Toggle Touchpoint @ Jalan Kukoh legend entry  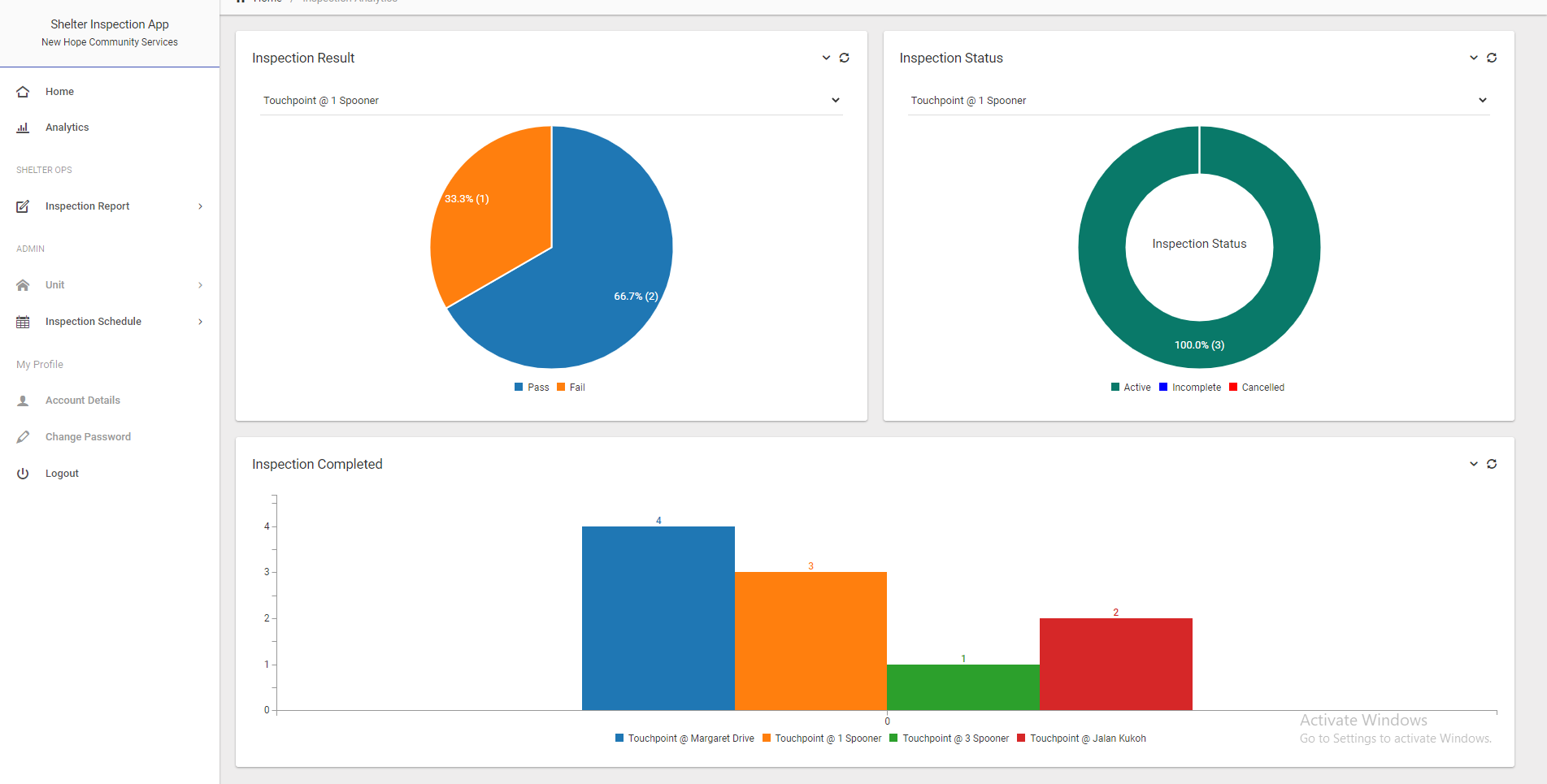1082,739
